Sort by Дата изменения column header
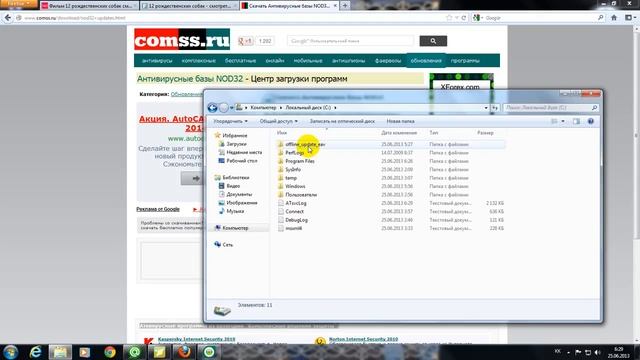 399,133
